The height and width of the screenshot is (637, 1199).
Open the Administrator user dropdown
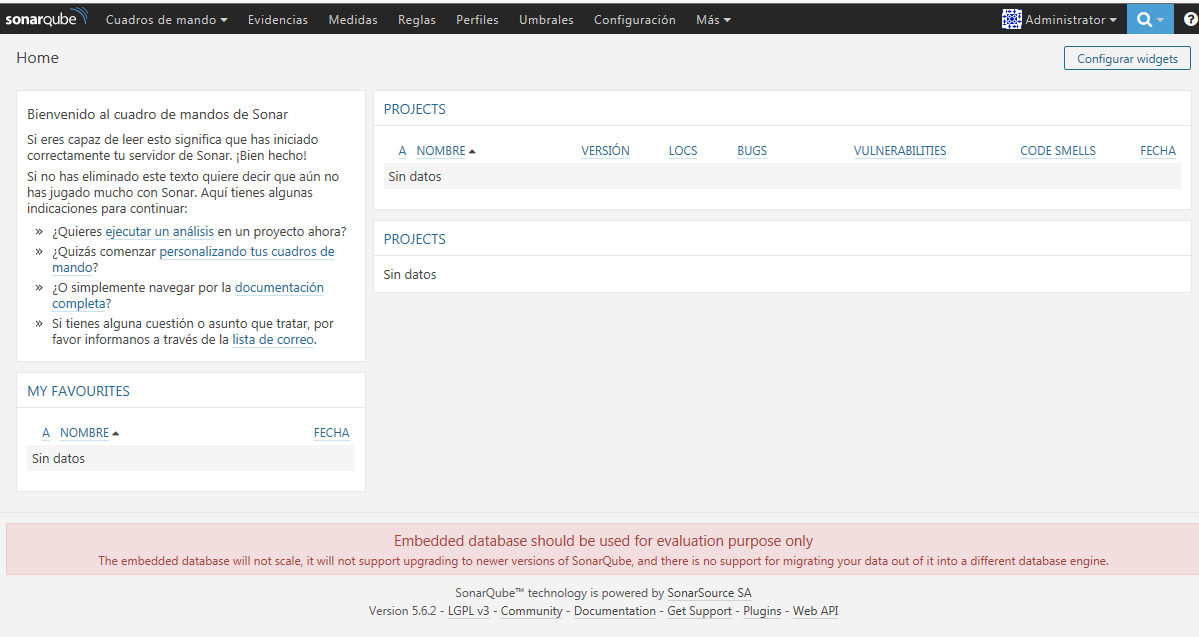pos(1070,19)
